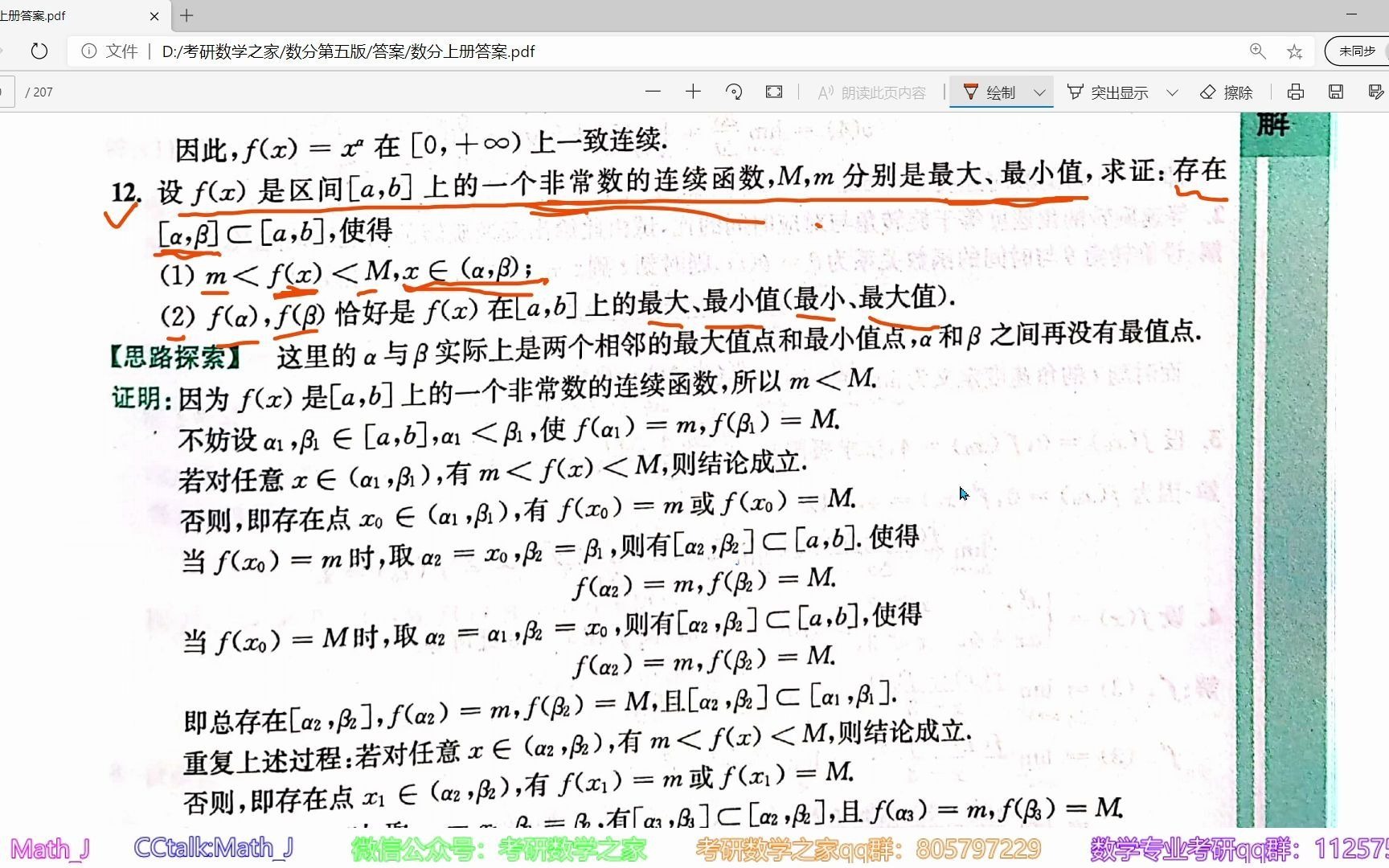This screenshot has height=868, width=1389.
Task: Enable the 突出显示 highlighter tool
Action: tap(1111, 92)
